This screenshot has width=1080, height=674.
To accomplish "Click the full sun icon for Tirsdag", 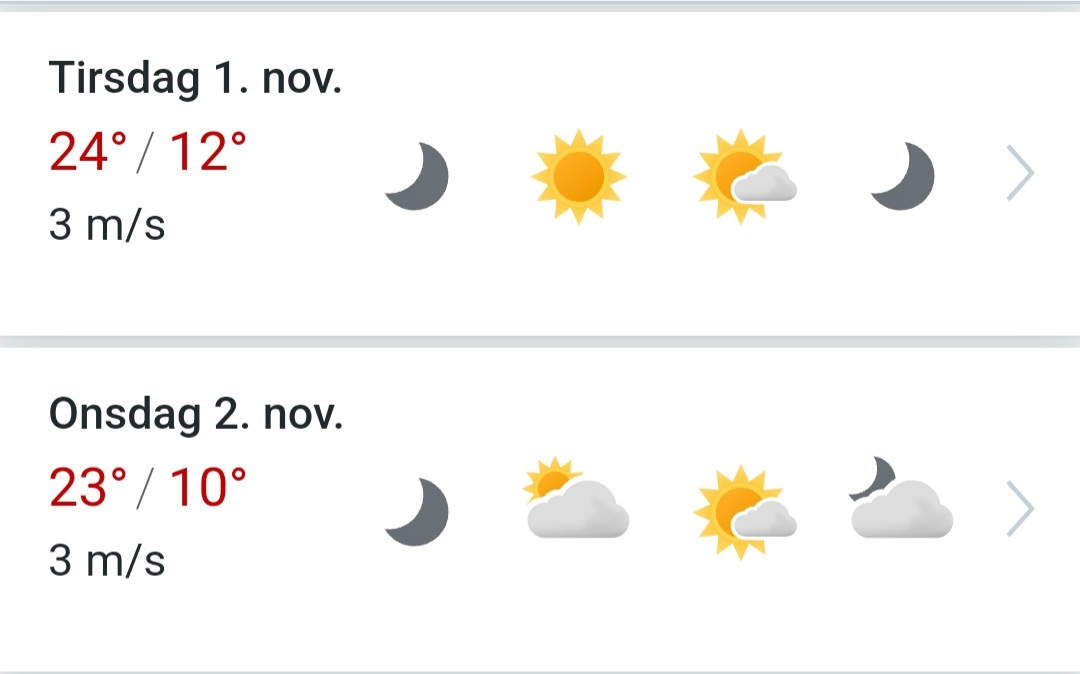I will [578, 177].
